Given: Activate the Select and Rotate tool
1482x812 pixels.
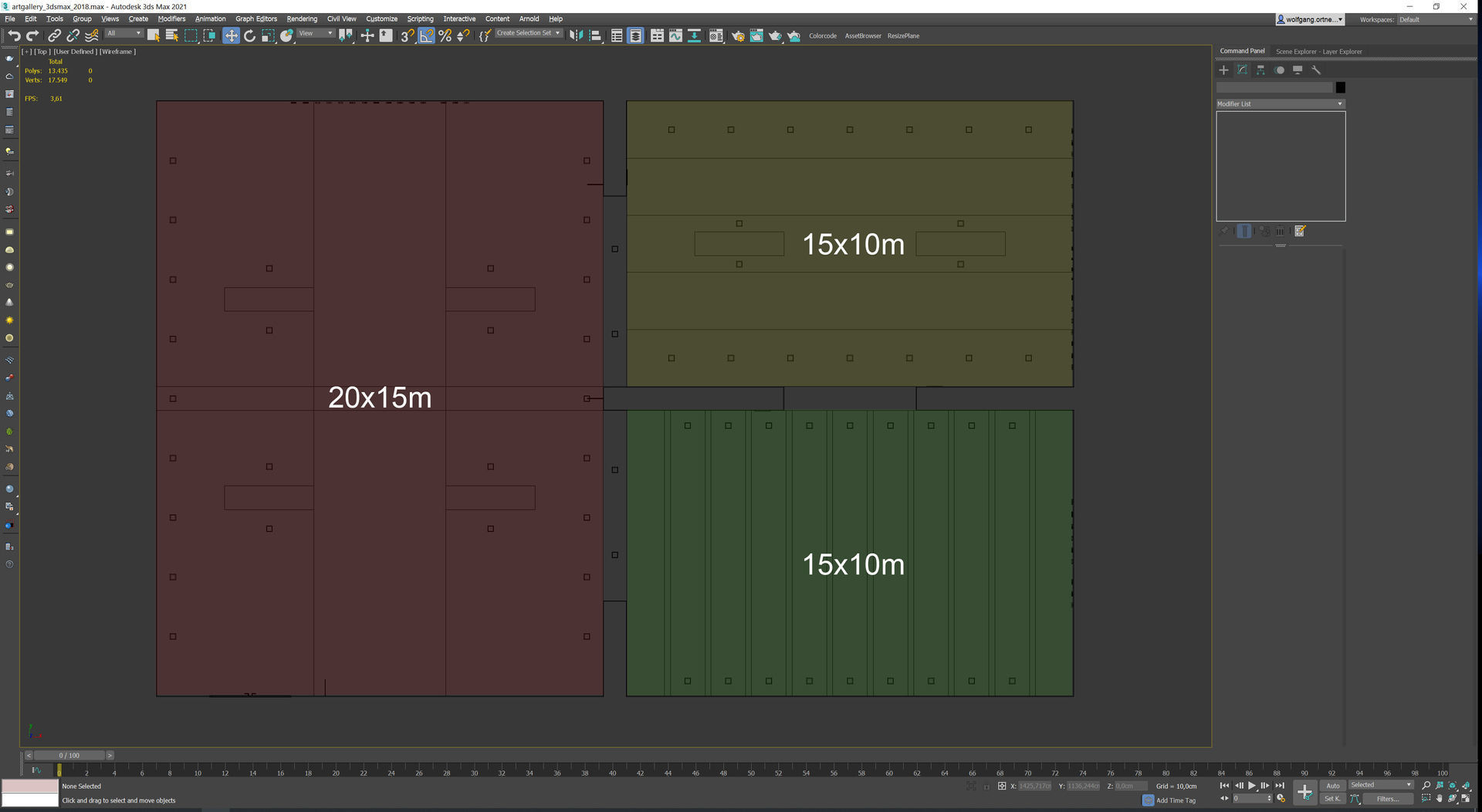Looking at the screenshot, I should pyautogui.click(x=249, y=36).
